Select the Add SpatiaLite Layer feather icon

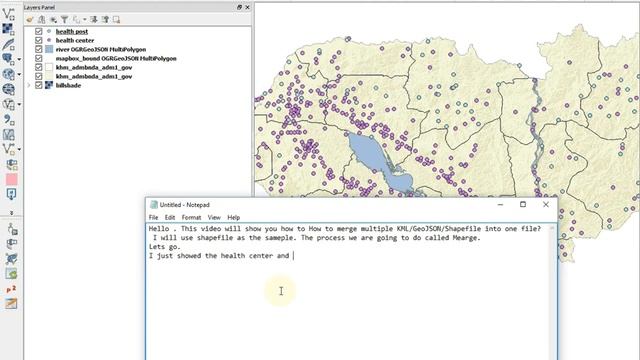click(x=8, y=44)
